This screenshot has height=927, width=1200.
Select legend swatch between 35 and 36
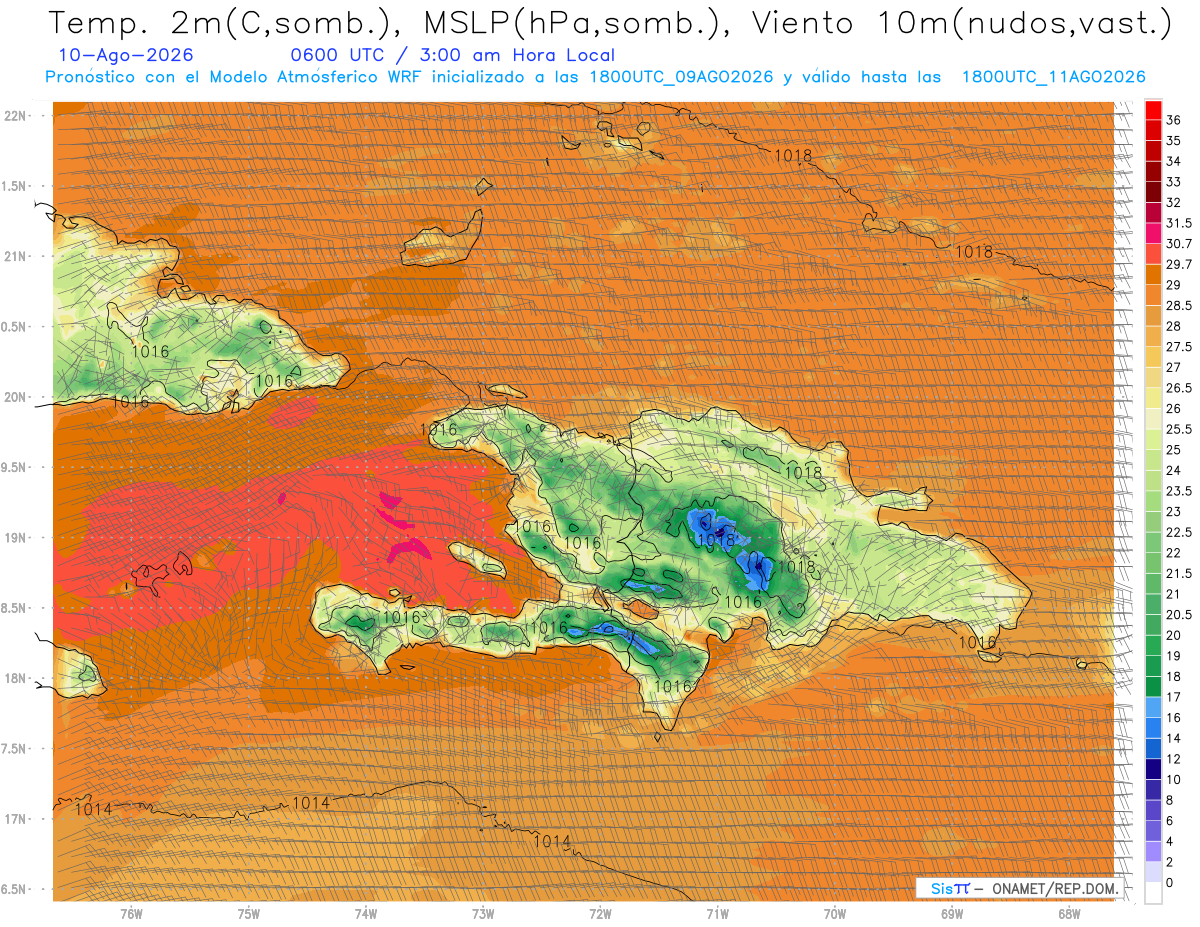(x=1153, y=130)
